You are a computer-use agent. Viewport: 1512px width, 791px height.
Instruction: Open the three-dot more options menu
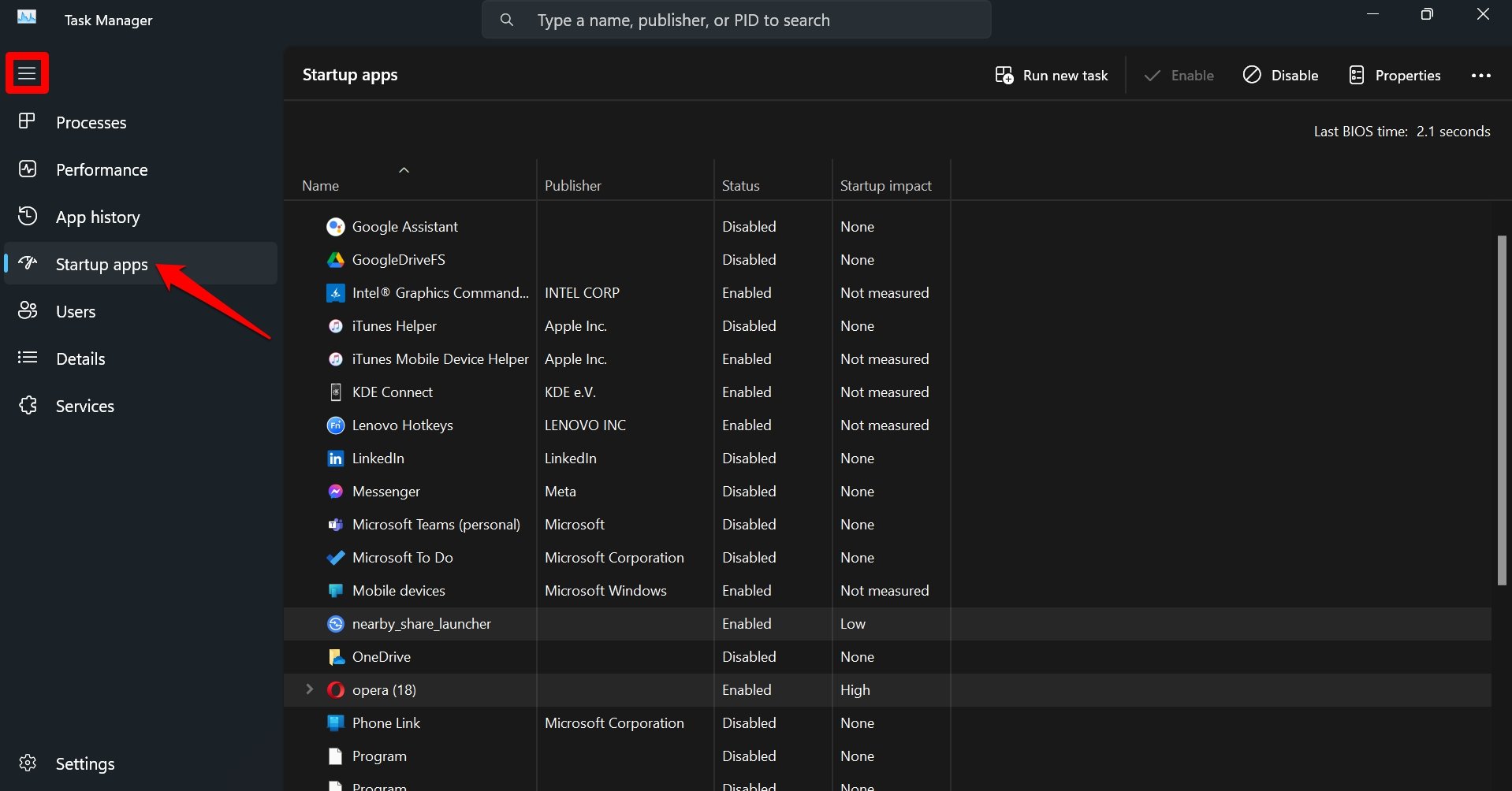1481,76
